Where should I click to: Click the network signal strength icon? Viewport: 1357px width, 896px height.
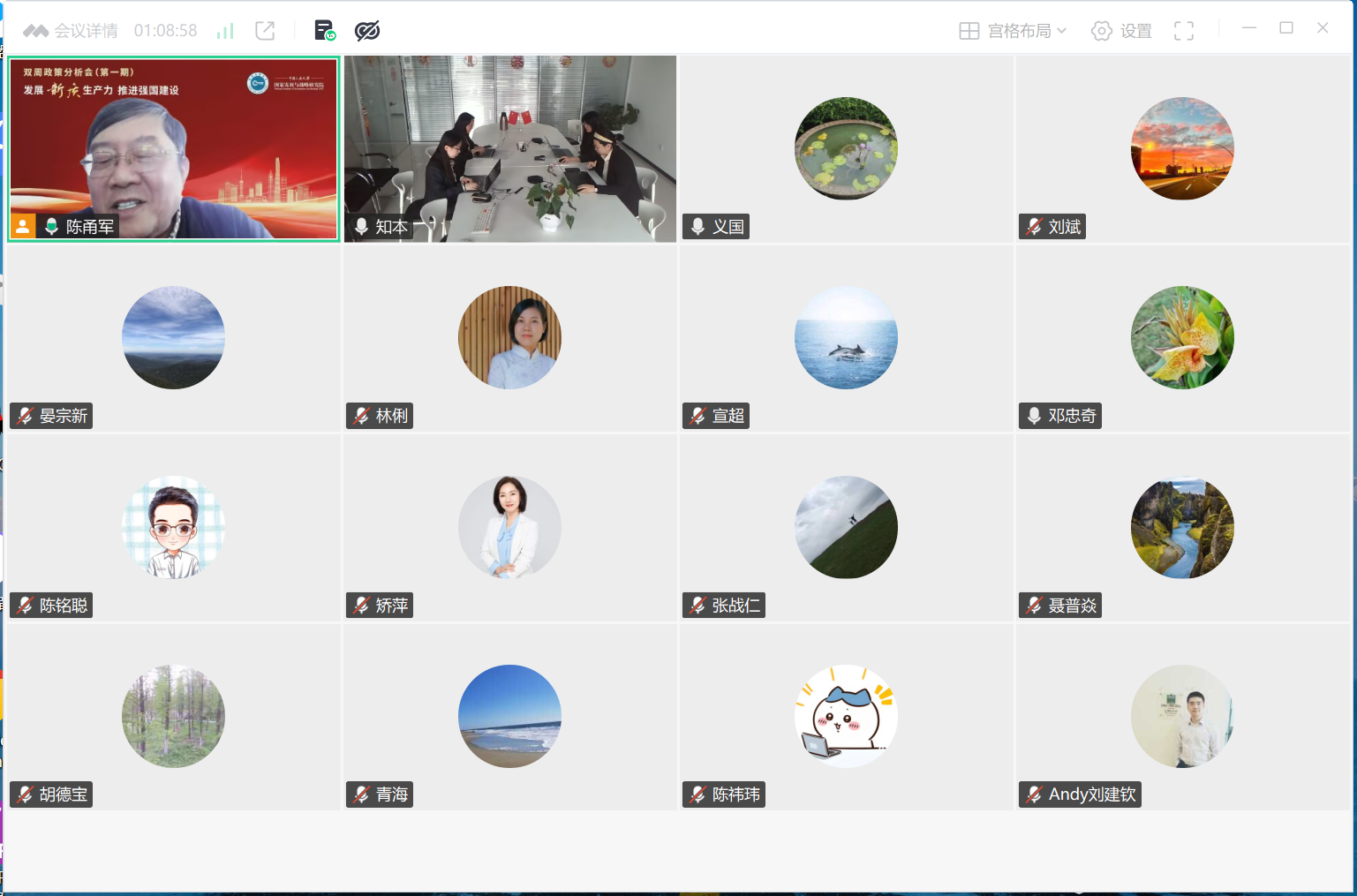tap(225, 31)
